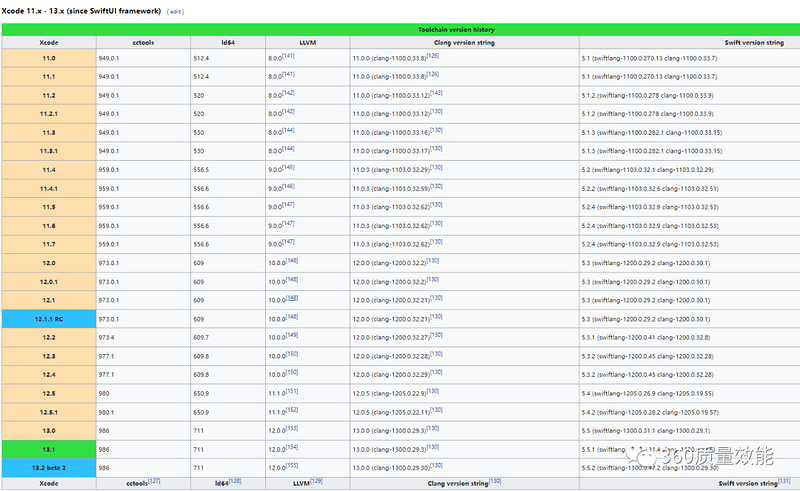The height and width of the screenshot is (491, 800).
Task: Click the green Xcode 13.1 cell
Action: 48,450
